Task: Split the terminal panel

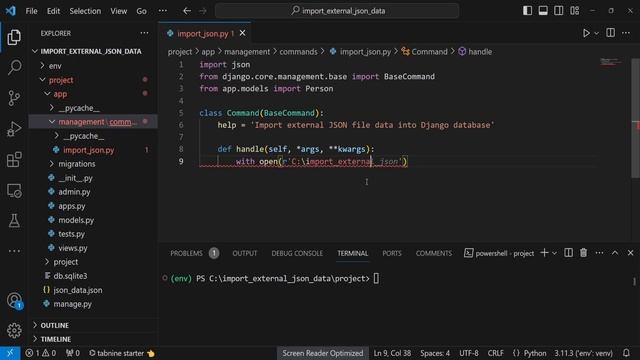Action: pos(568,253)
